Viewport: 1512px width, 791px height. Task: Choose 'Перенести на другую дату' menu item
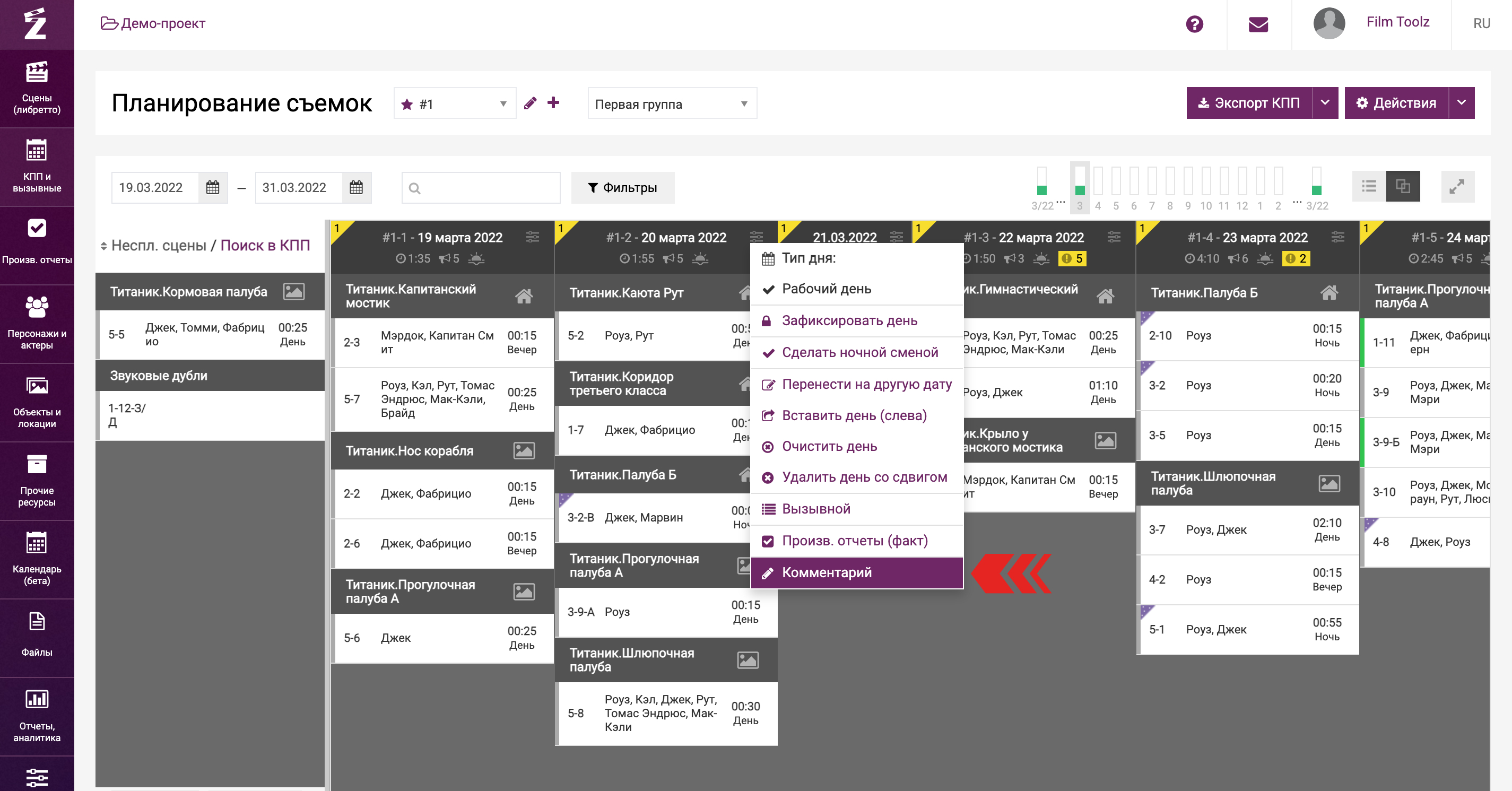866,384
